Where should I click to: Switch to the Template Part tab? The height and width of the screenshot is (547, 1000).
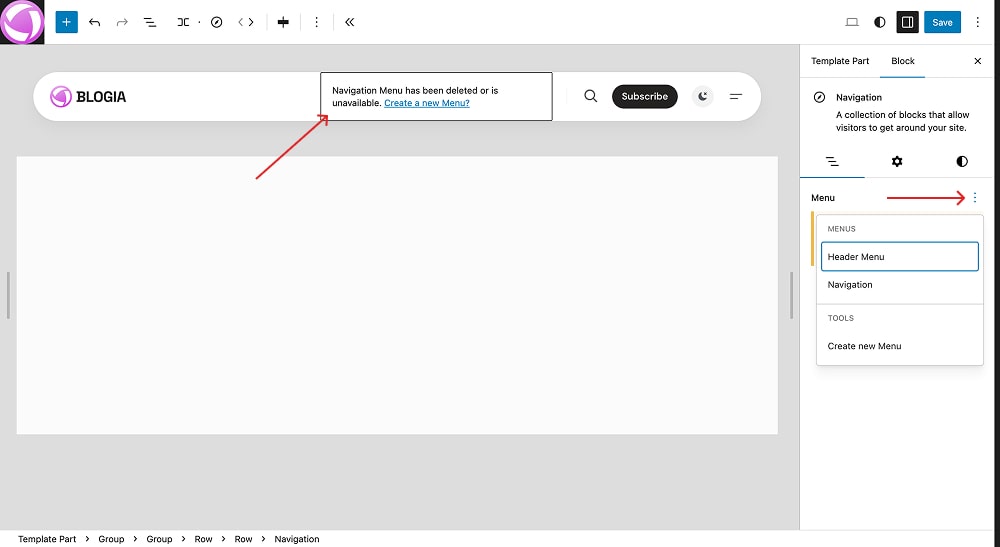click(x=839, y=61)
